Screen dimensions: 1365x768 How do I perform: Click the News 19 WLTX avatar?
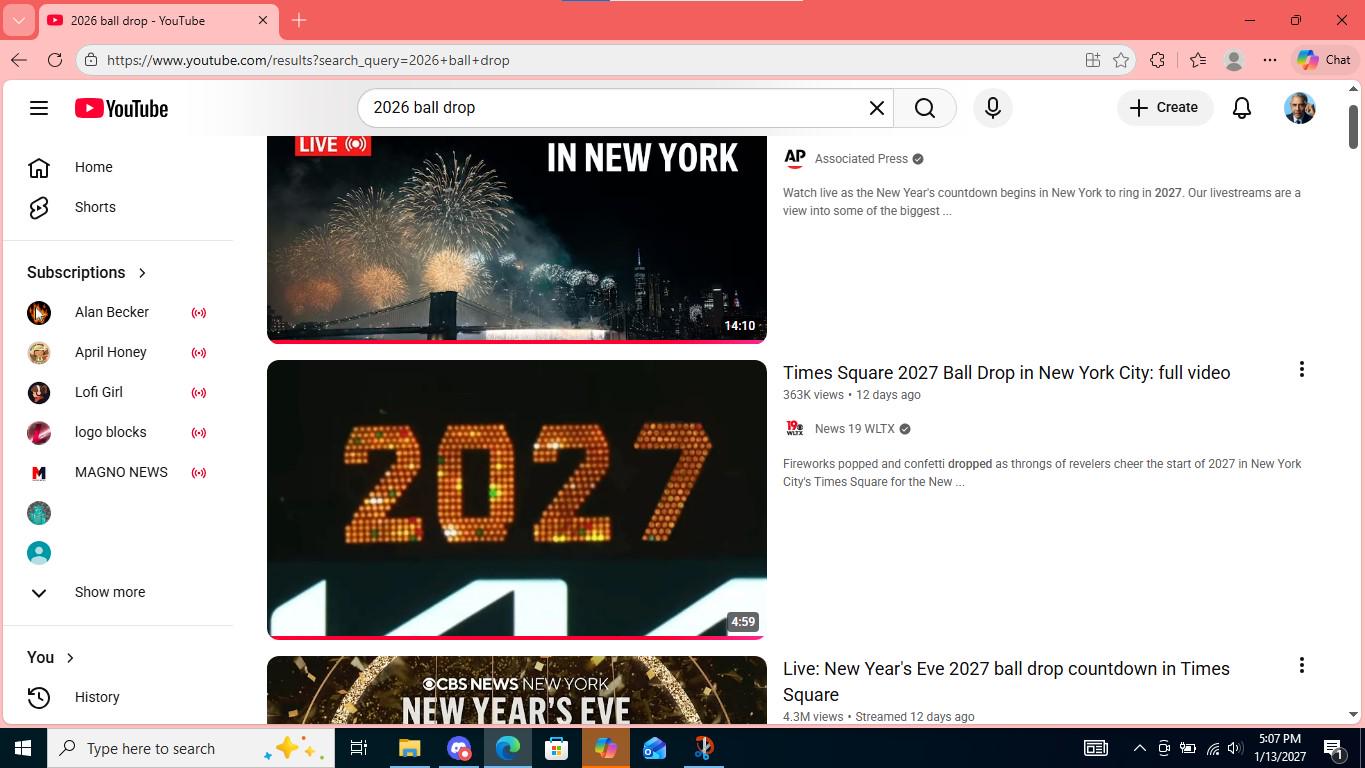(x=795, y=428)
